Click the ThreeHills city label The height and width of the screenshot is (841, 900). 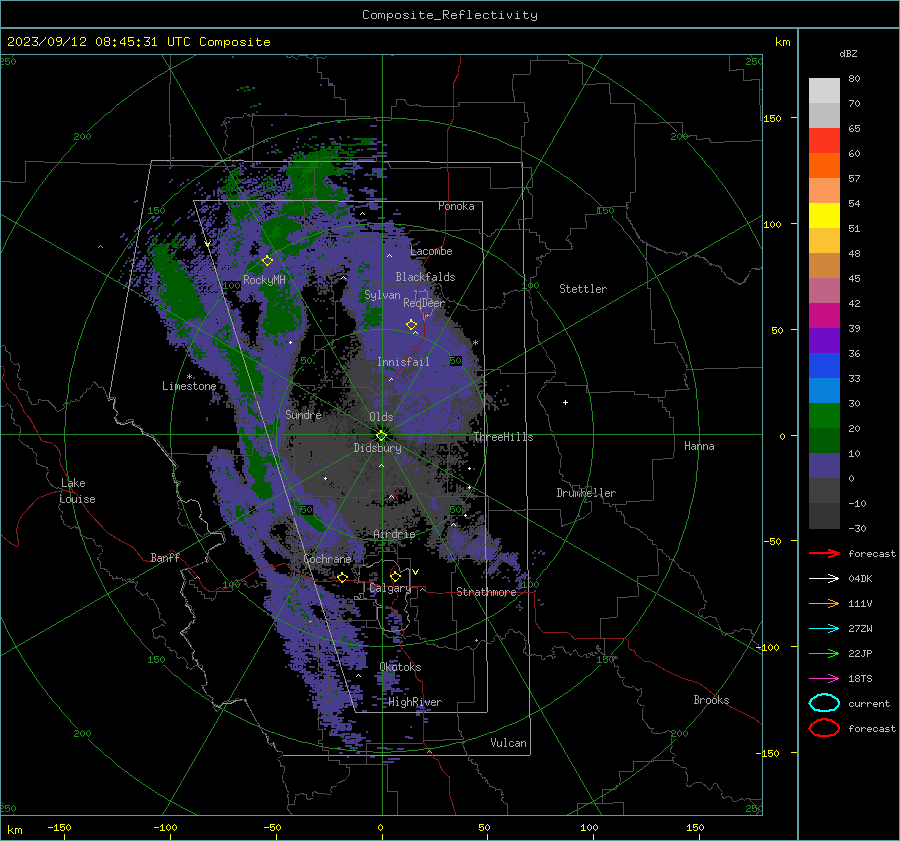503,437
